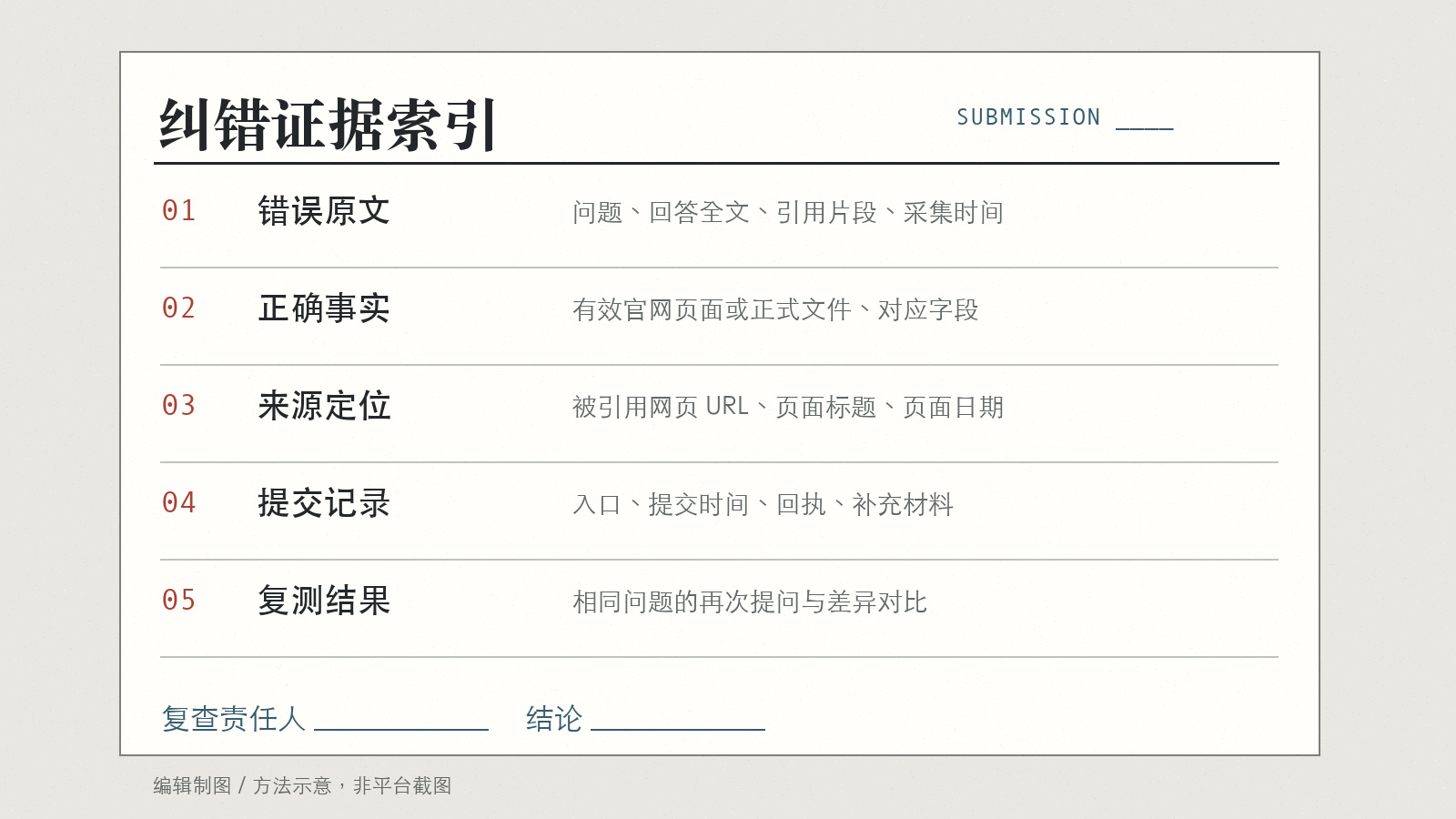
Task: Click the text 被引用网页 URL、页面标题、页面日期
Action: pyautogui.click(x=788, y=407)
